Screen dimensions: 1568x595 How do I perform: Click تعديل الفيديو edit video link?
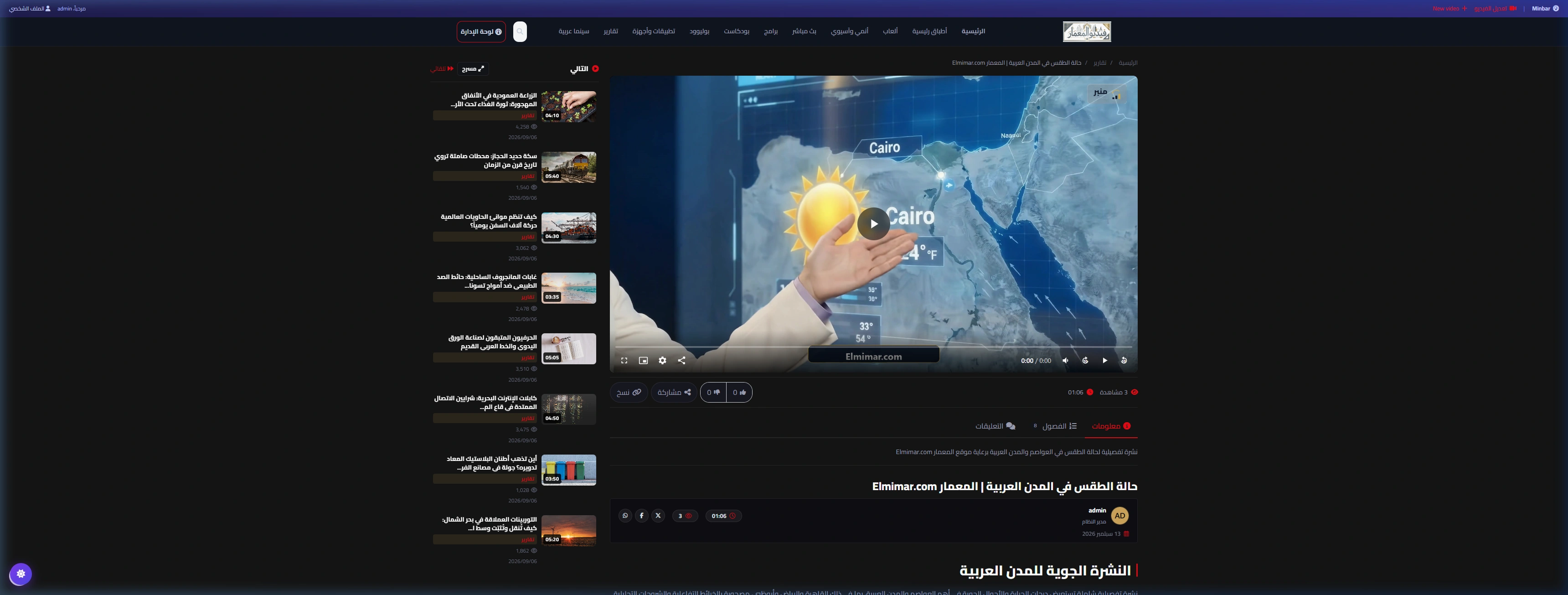[x=1495, y=9]
